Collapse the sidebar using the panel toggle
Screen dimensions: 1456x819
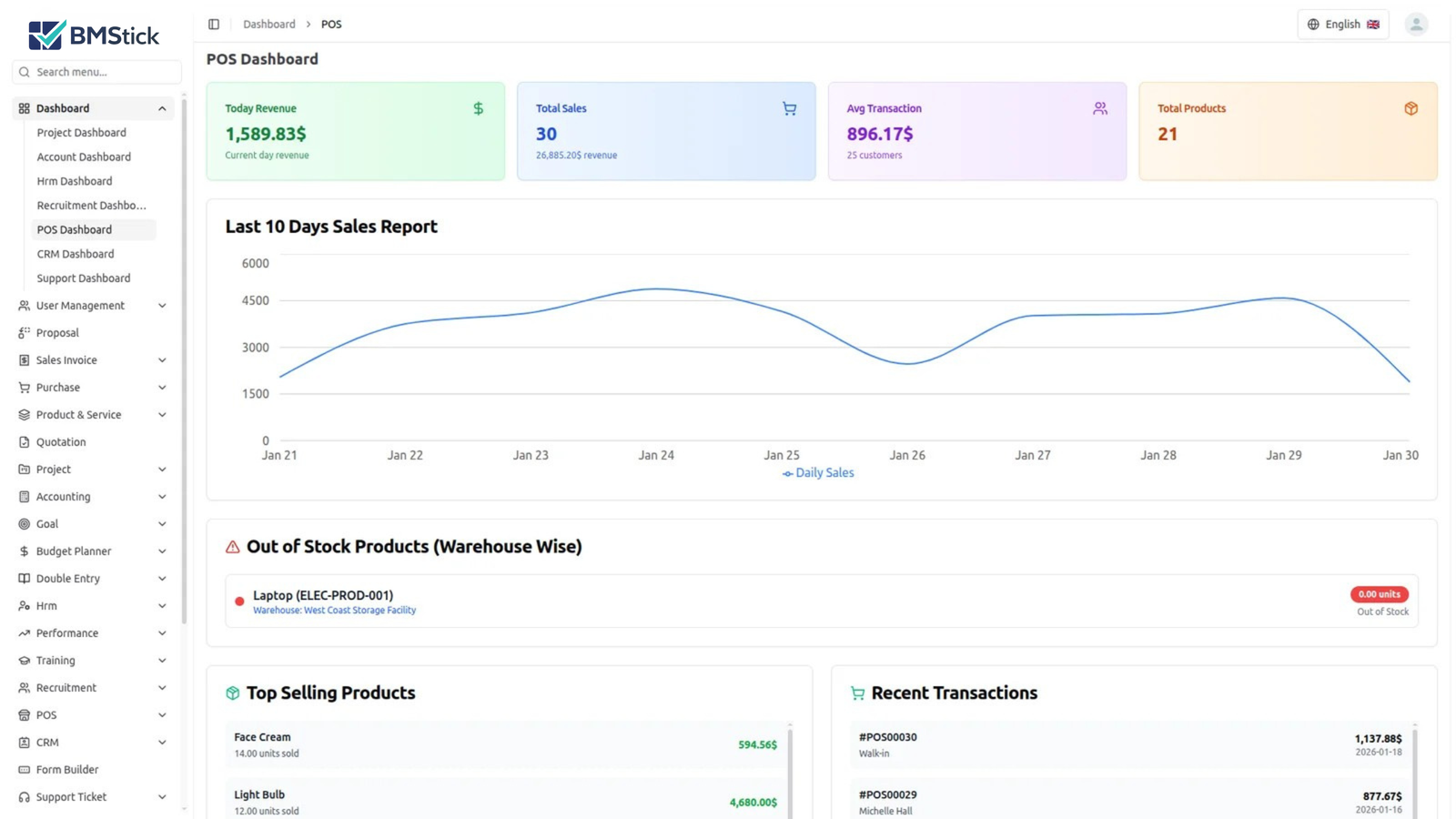click(213, 24)
